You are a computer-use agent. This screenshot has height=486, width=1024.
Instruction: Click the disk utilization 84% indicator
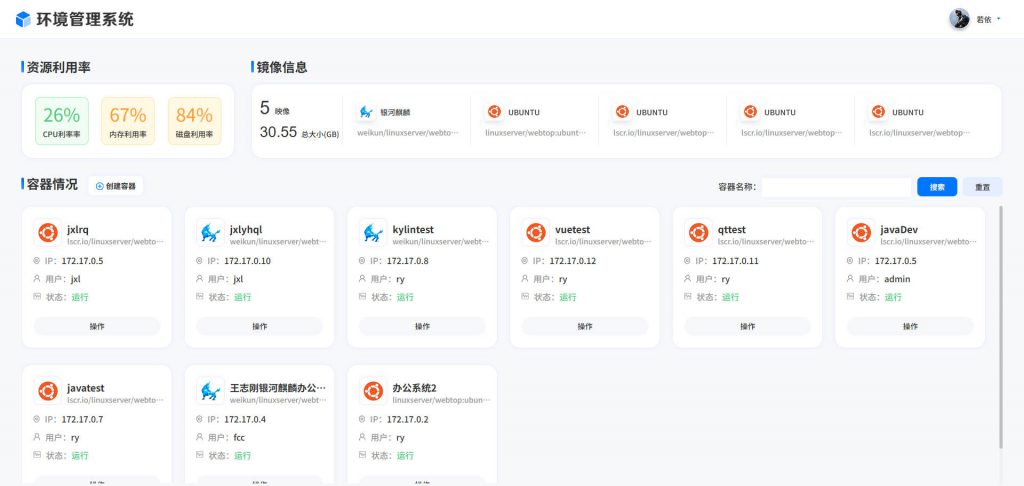pos(194,120)
